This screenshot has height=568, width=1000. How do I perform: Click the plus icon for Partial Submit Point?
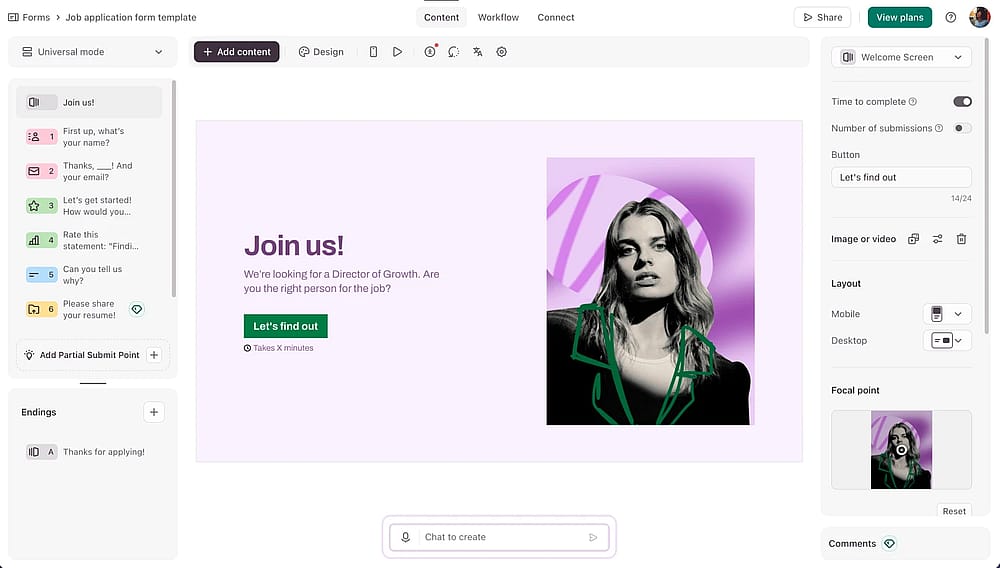154,355
